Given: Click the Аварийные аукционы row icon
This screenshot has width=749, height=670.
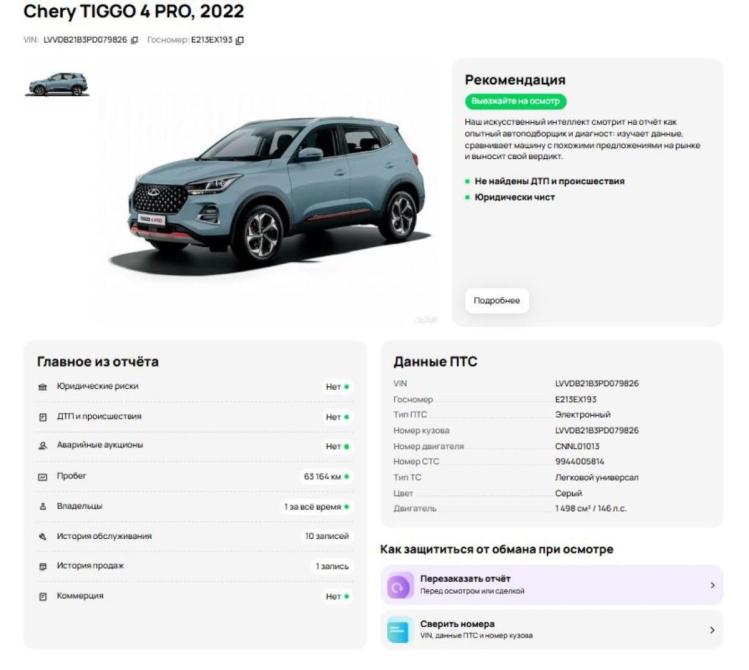Looking at the screenshot, I should pyautogui.click(x=43, y=446).
